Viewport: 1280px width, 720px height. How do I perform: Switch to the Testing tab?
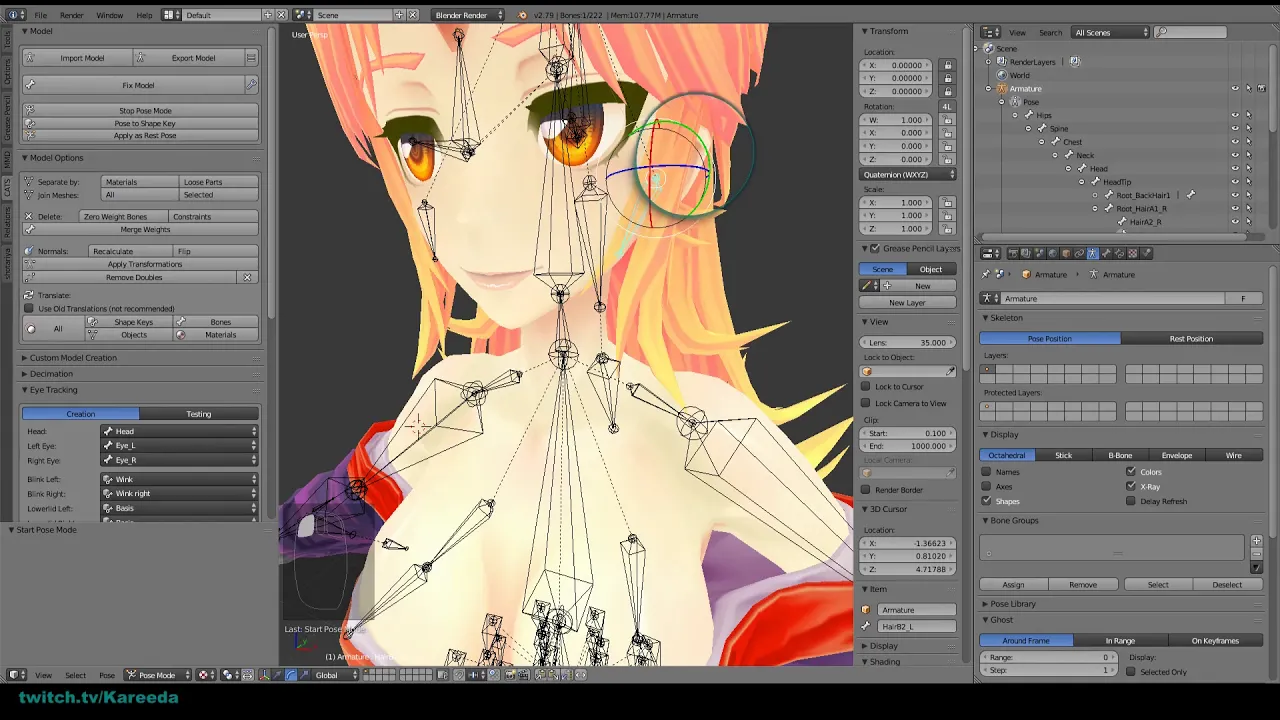pos(199,414)
